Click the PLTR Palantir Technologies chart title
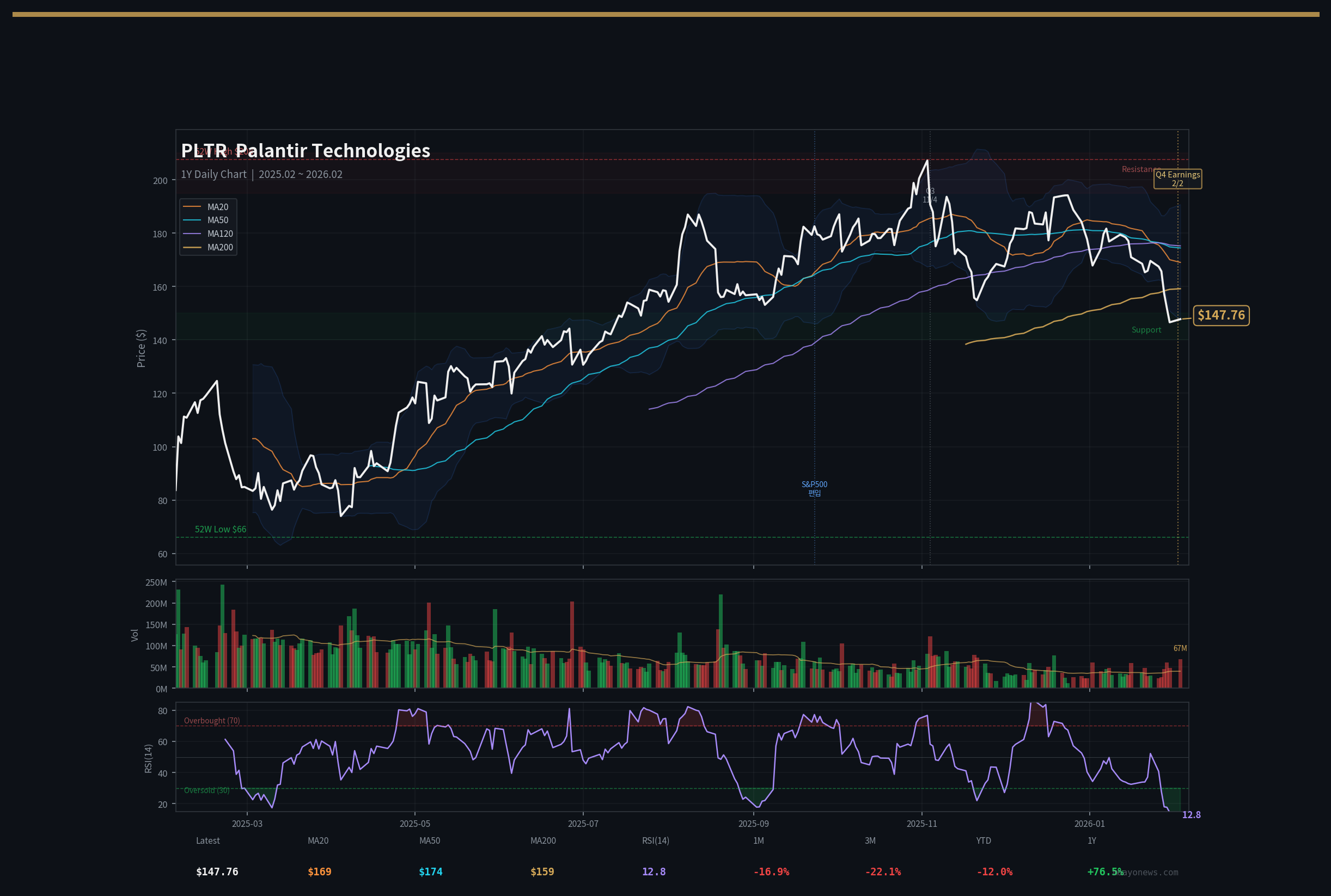 coord(306,151)
